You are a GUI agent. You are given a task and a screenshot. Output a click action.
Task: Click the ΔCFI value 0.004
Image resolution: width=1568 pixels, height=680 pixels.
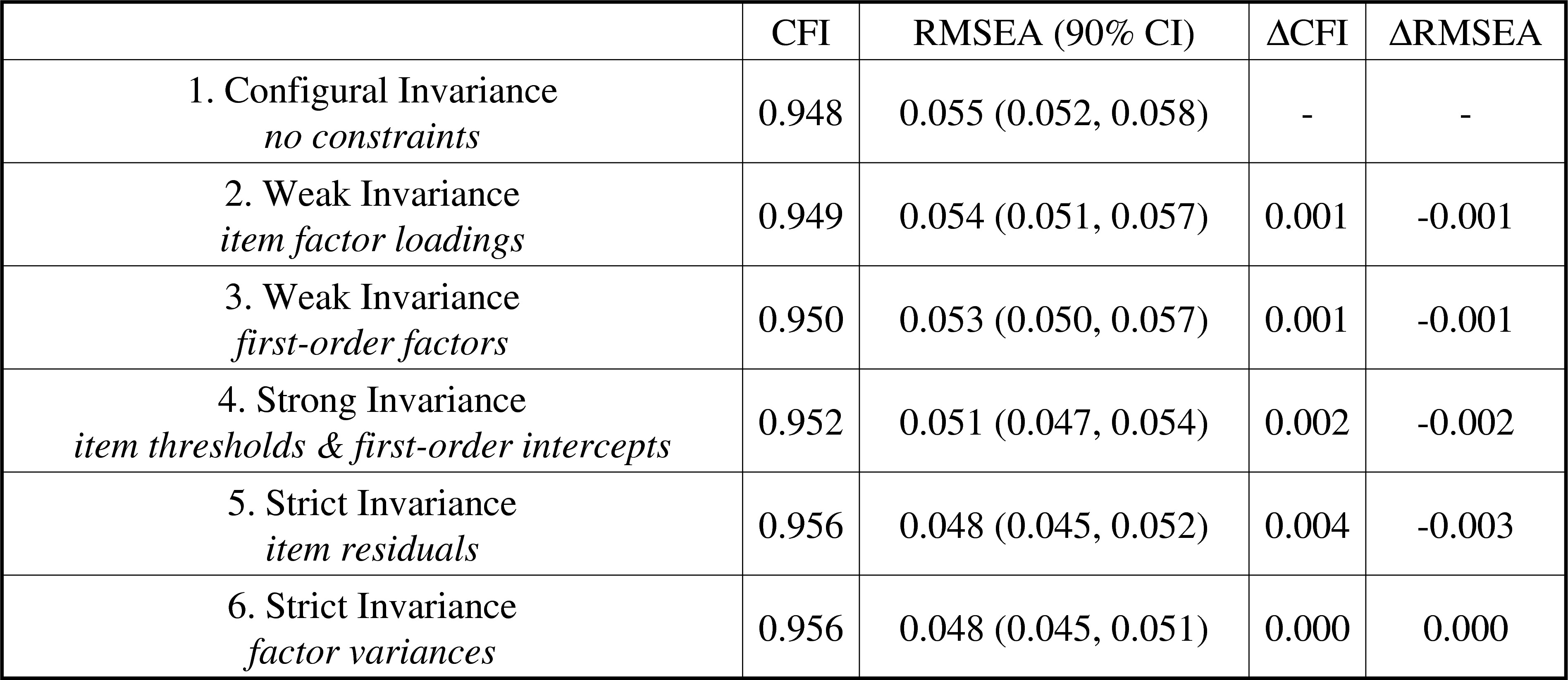pos(1307,525)
